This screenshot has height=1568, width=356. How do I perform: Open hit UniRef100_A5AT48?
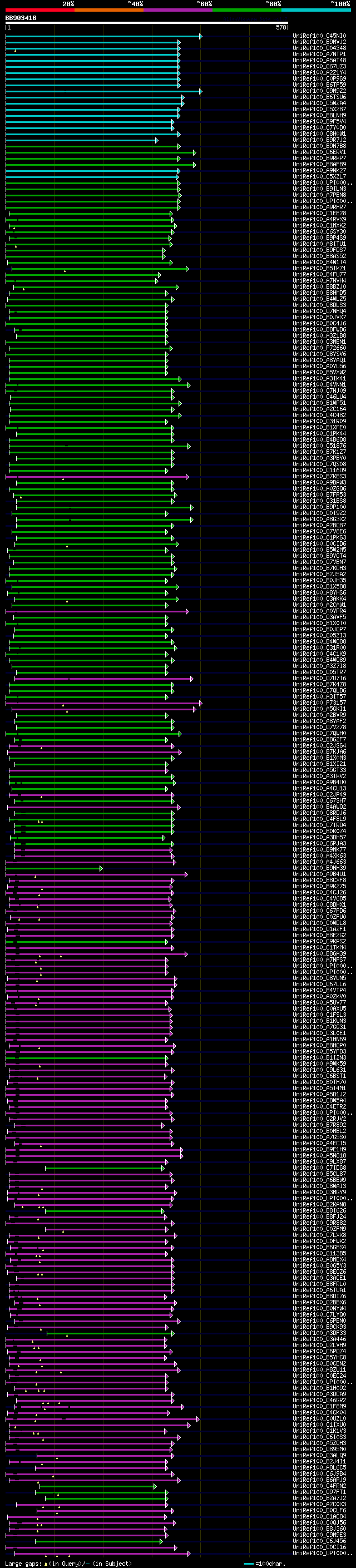pos(319,60)
